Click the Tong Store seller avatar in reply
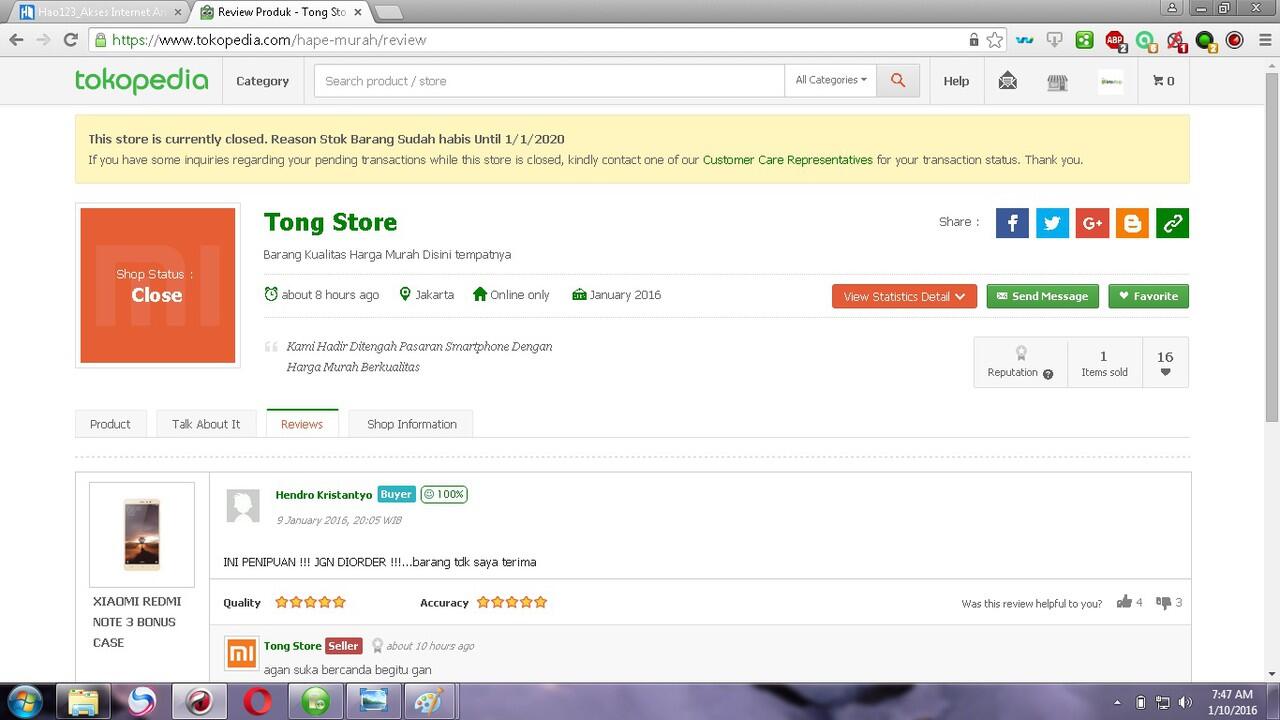Image resolution: width=1280 pixels, height=720 pixels. click(x=242, y=654)
